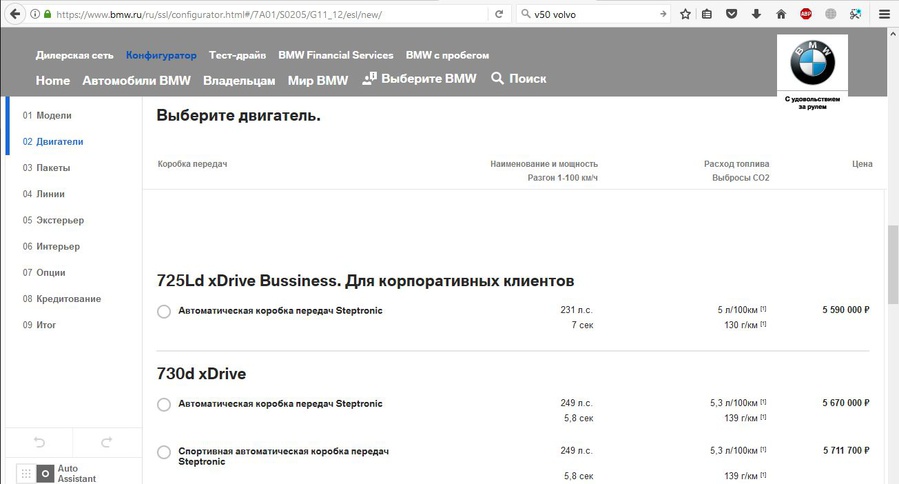This screenshot has height=484, width=899.
Task: Open Автомобили BMW menu
Action: point(136,80)
